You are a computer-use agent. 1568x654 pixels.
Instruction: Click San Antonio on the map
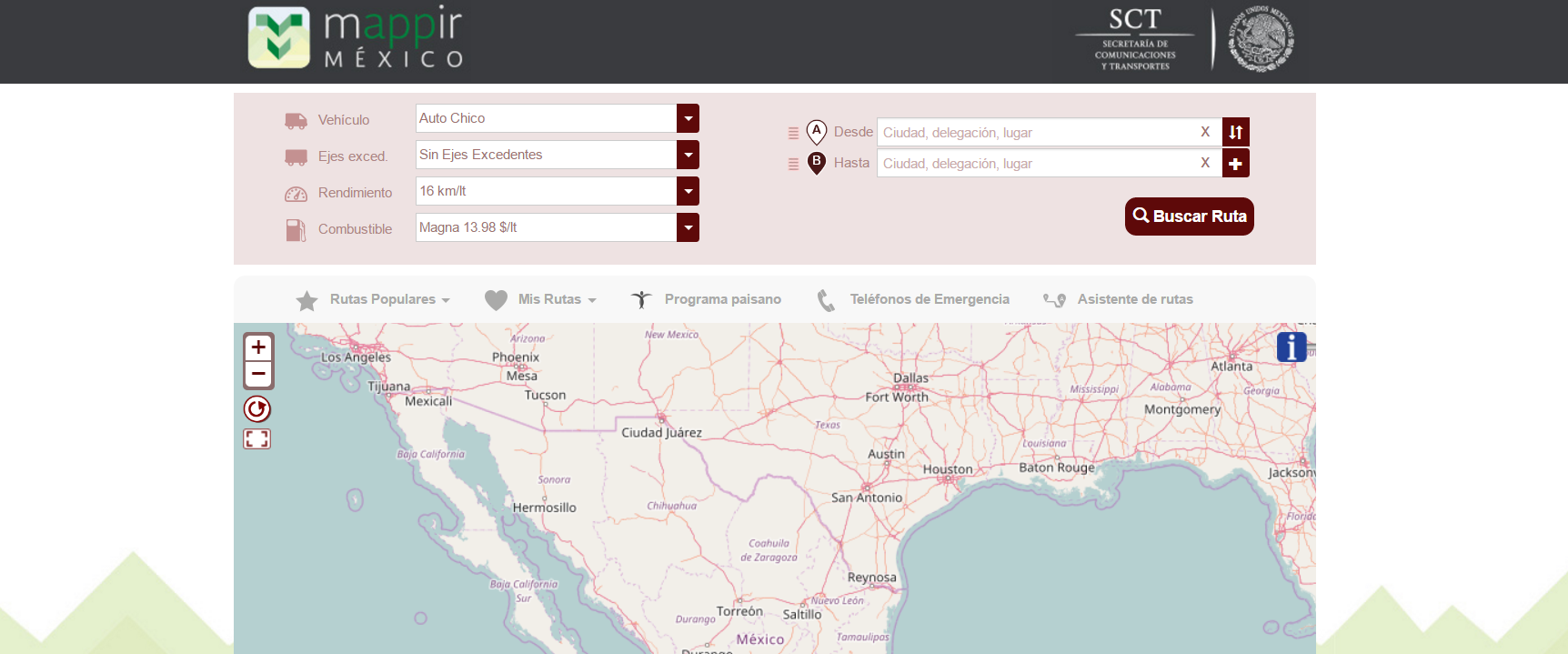pyautogui.click(x=867, y=498)
